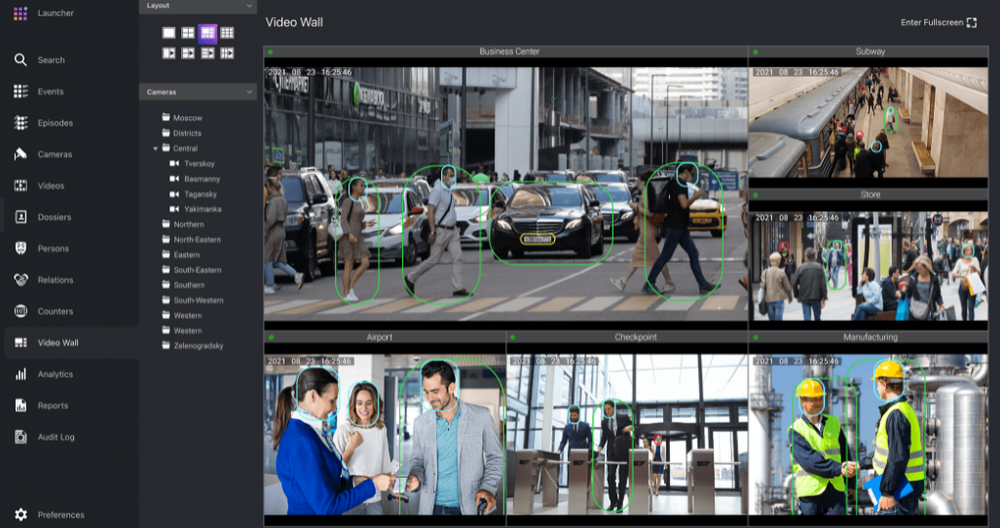The width and height of the screenshot is (1000, 528).
Task: Click the Basmanny camera icon
Action: [174, 179]
